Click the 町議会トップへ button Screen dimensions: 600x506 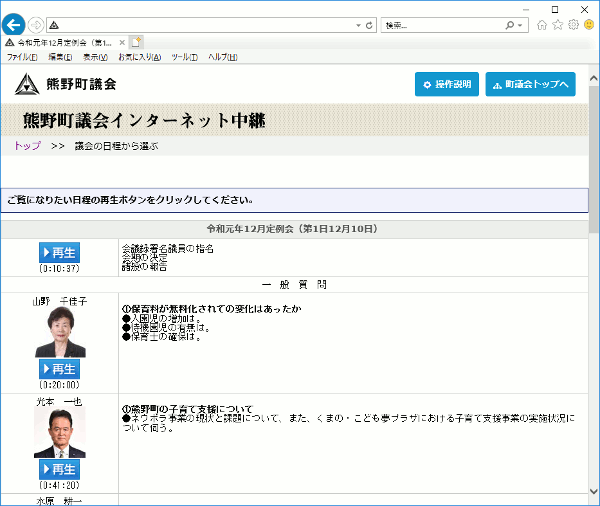click(x=530, y=84)
